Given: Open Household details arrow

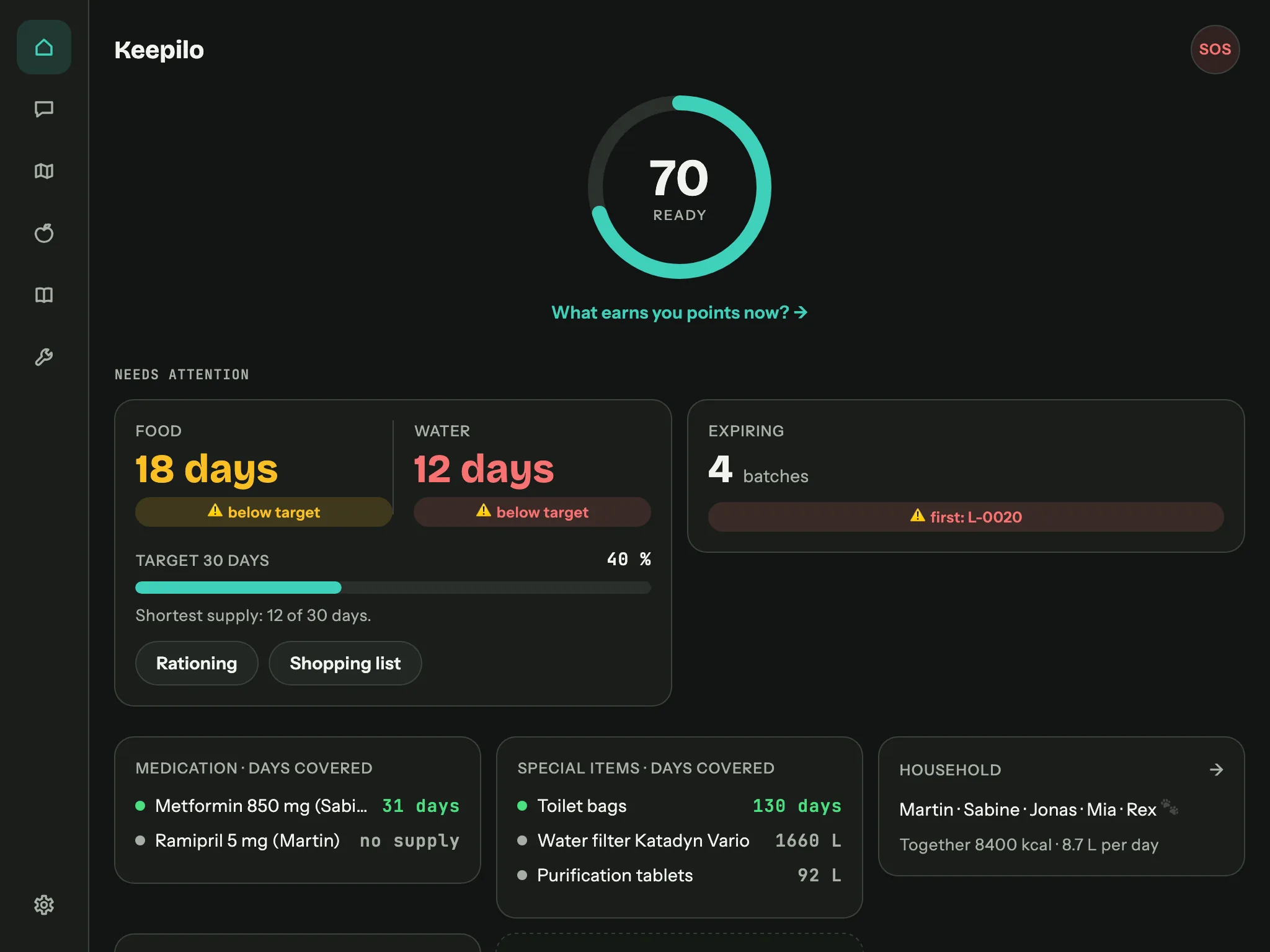Looking at the screenshot, I should [1216, 770].
